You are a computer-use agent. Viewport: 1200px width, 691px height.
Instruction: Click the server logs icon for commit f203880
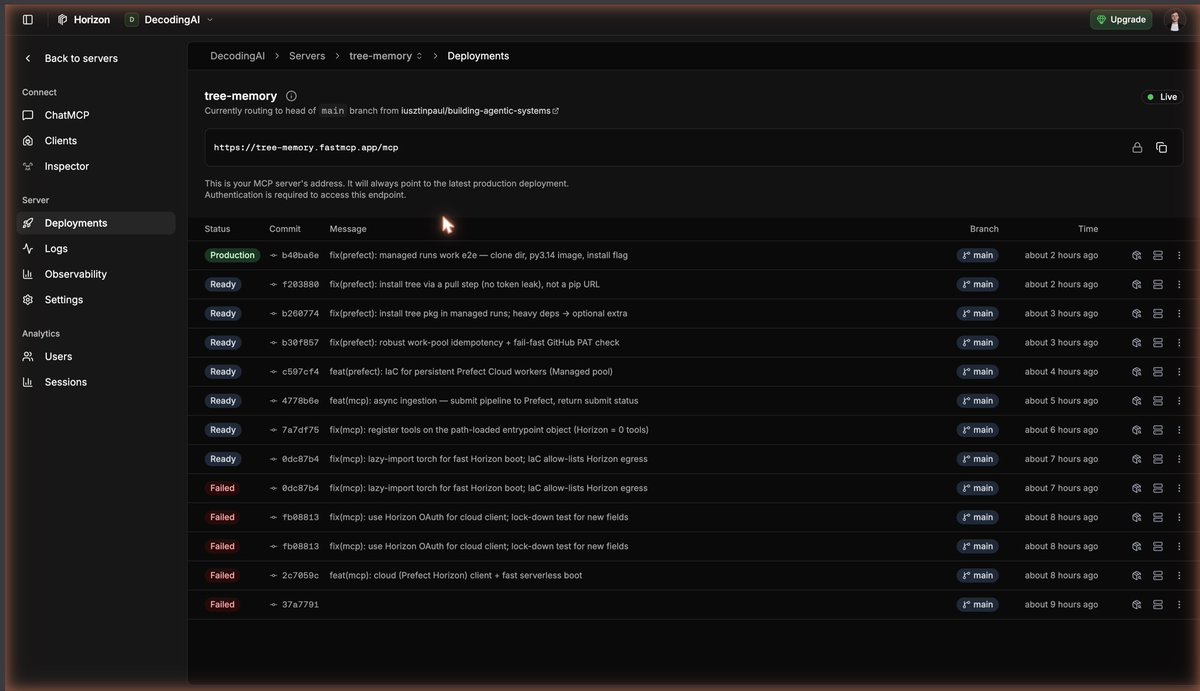1158,284
